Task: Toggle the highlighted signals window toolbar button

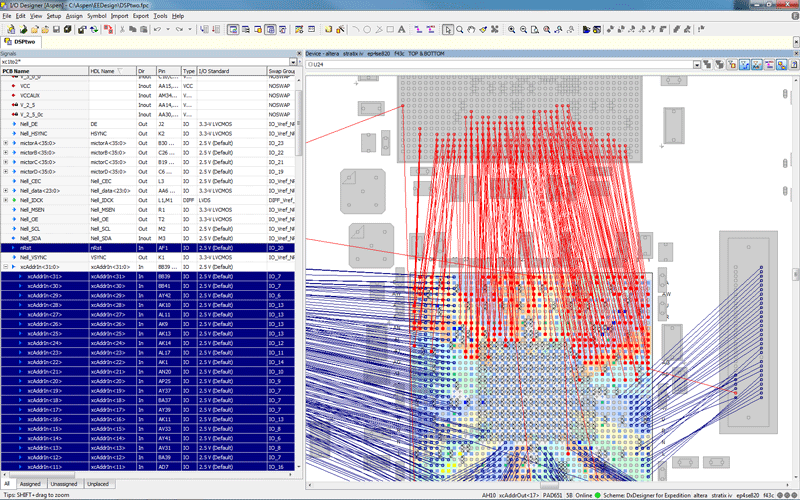Action: click(x=233, y=29)
